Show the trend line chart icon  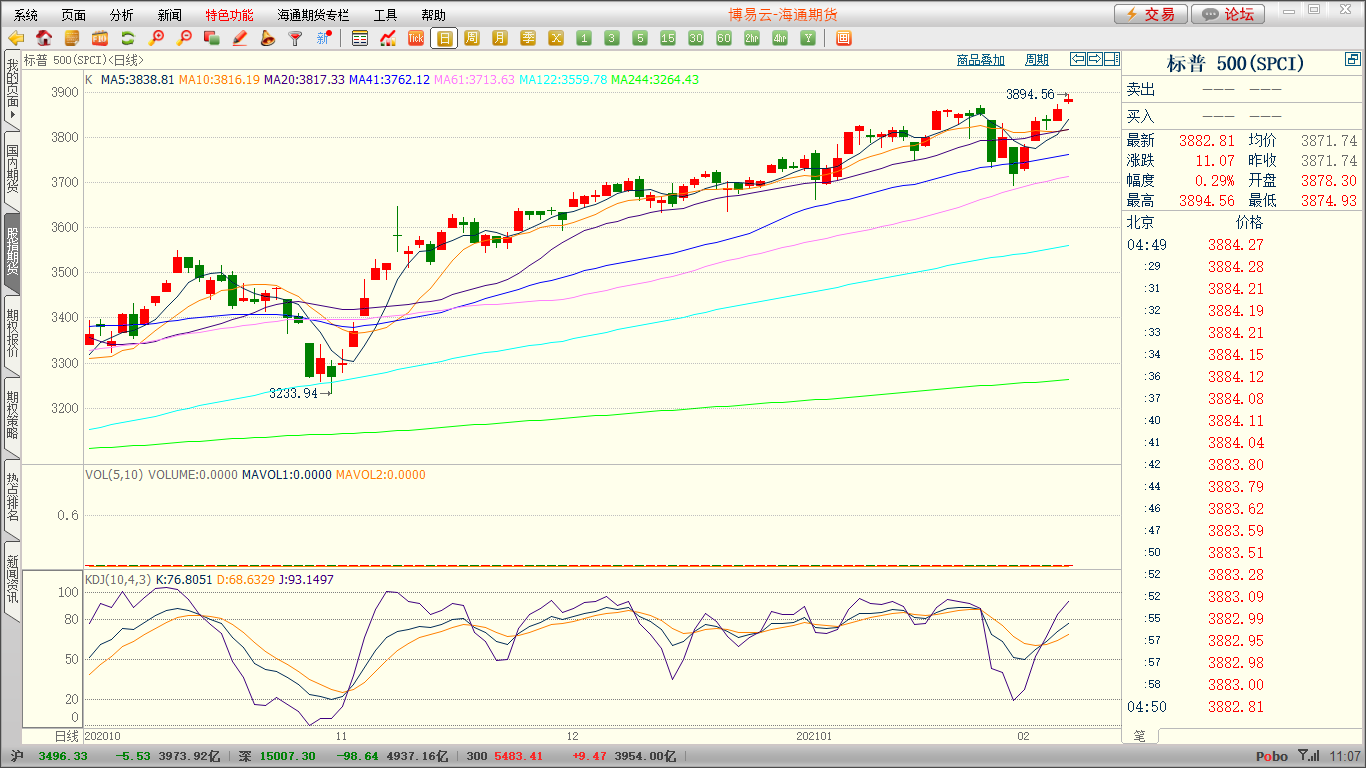[x=388, y=38]
